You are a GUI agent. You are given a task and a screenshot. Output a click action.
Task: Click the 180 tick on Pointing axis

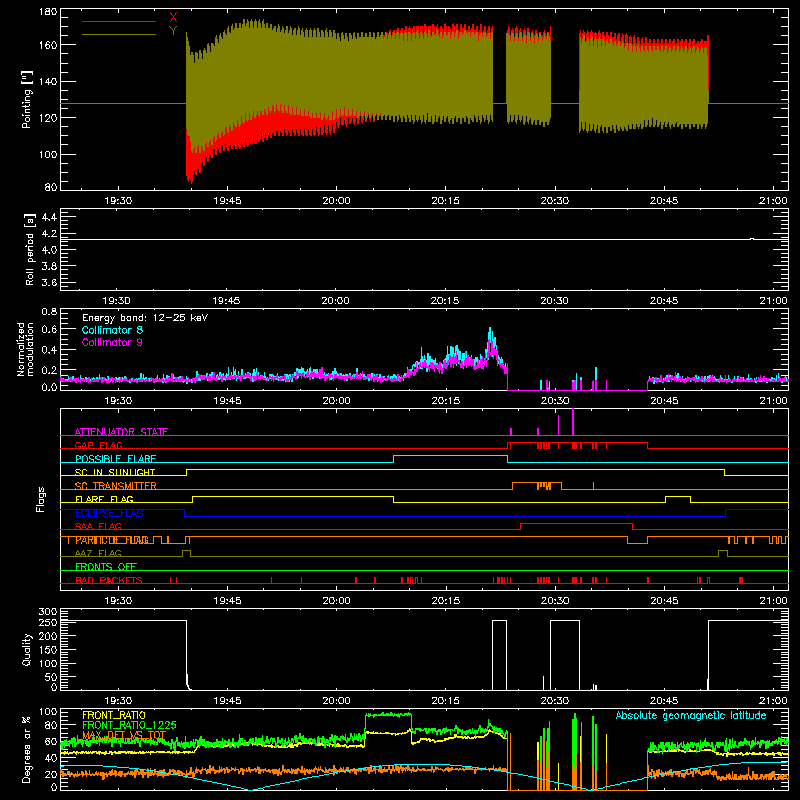(48, 12)
